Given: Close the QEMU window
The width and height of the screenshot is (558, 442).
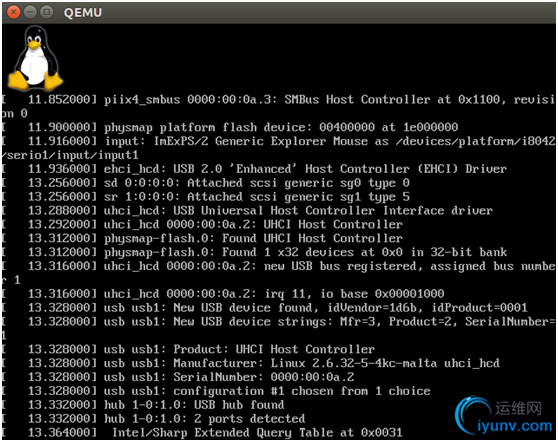Looking at the screenshot, I should [14, 12].
